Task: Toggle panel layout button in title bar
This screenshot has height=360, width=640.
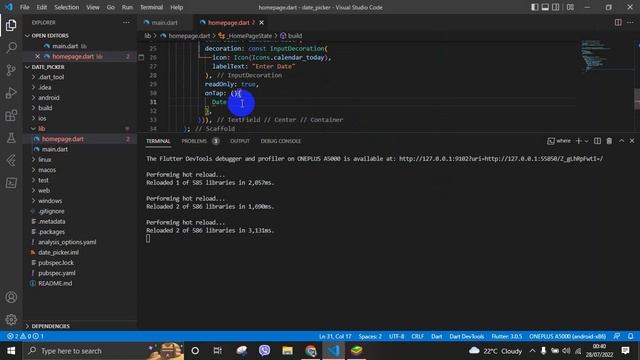Action: click(x=545, y=7)
